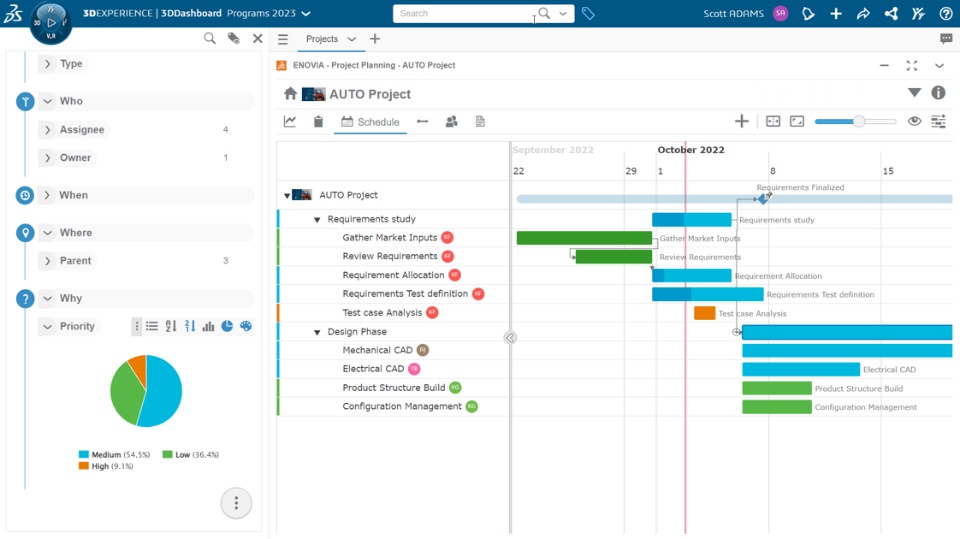Toggle the Gantt eye visibility icon
The width and height of the screenshot is (960, 539).
[914, 121]
